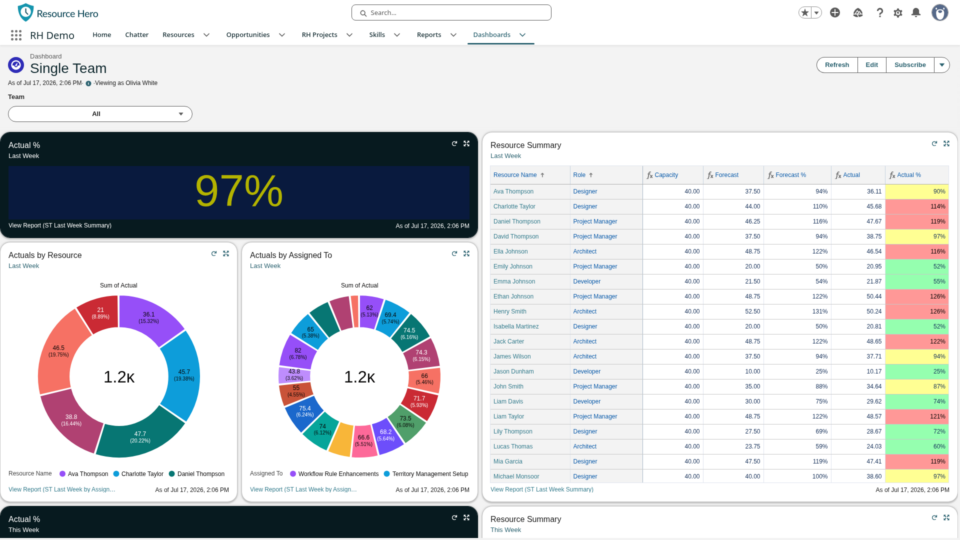Click into the global Search box
Screen dimensions: 960x540
pyautogui.click(x=451, y=13)
